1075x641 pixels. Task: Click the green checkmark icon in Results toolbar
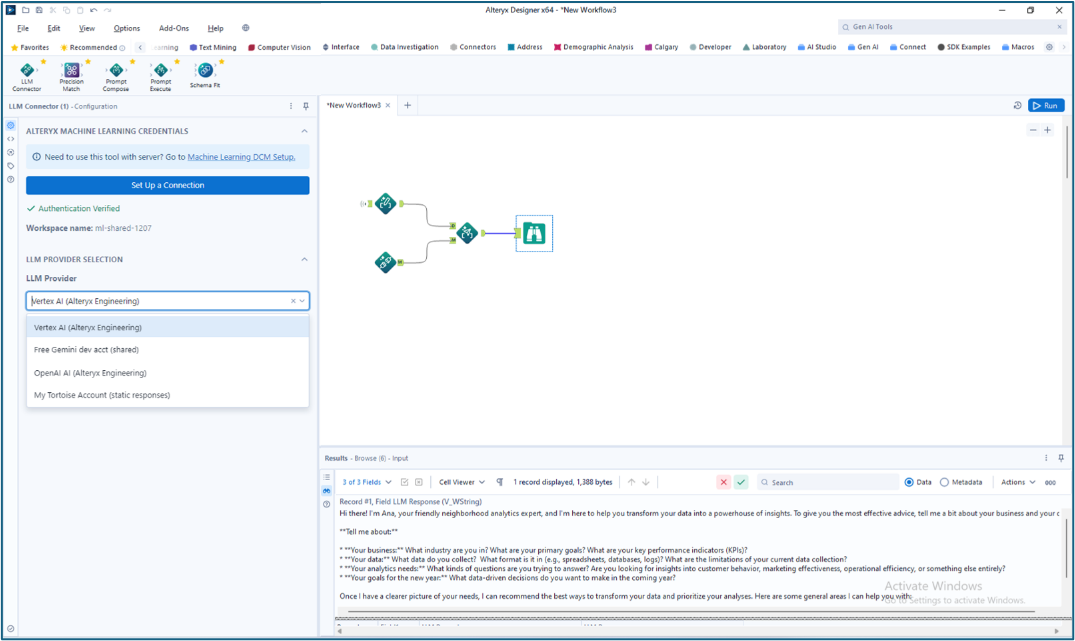741,481
